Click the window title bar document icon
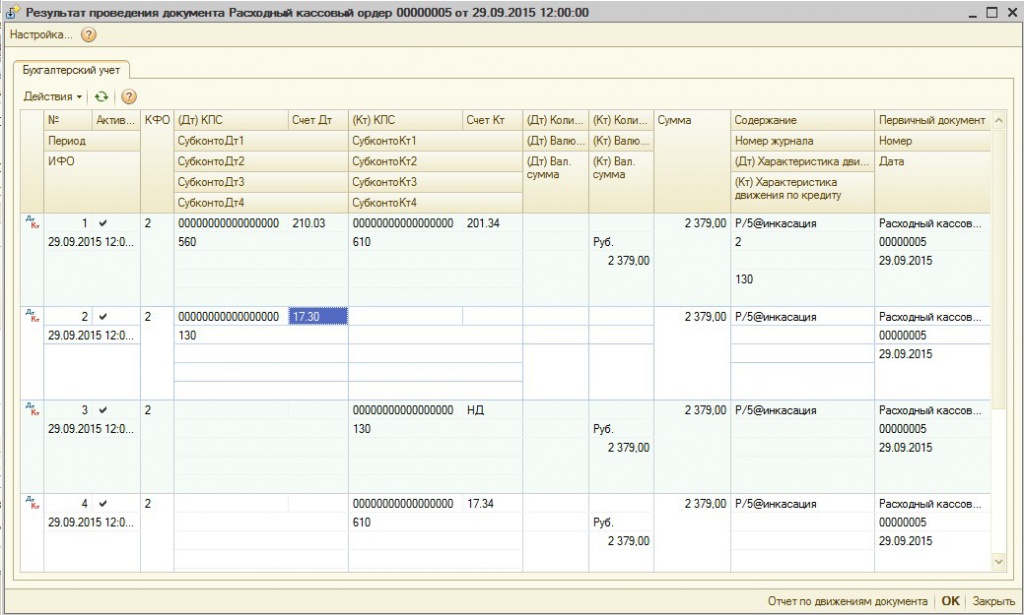 click(x=13, y=13)
